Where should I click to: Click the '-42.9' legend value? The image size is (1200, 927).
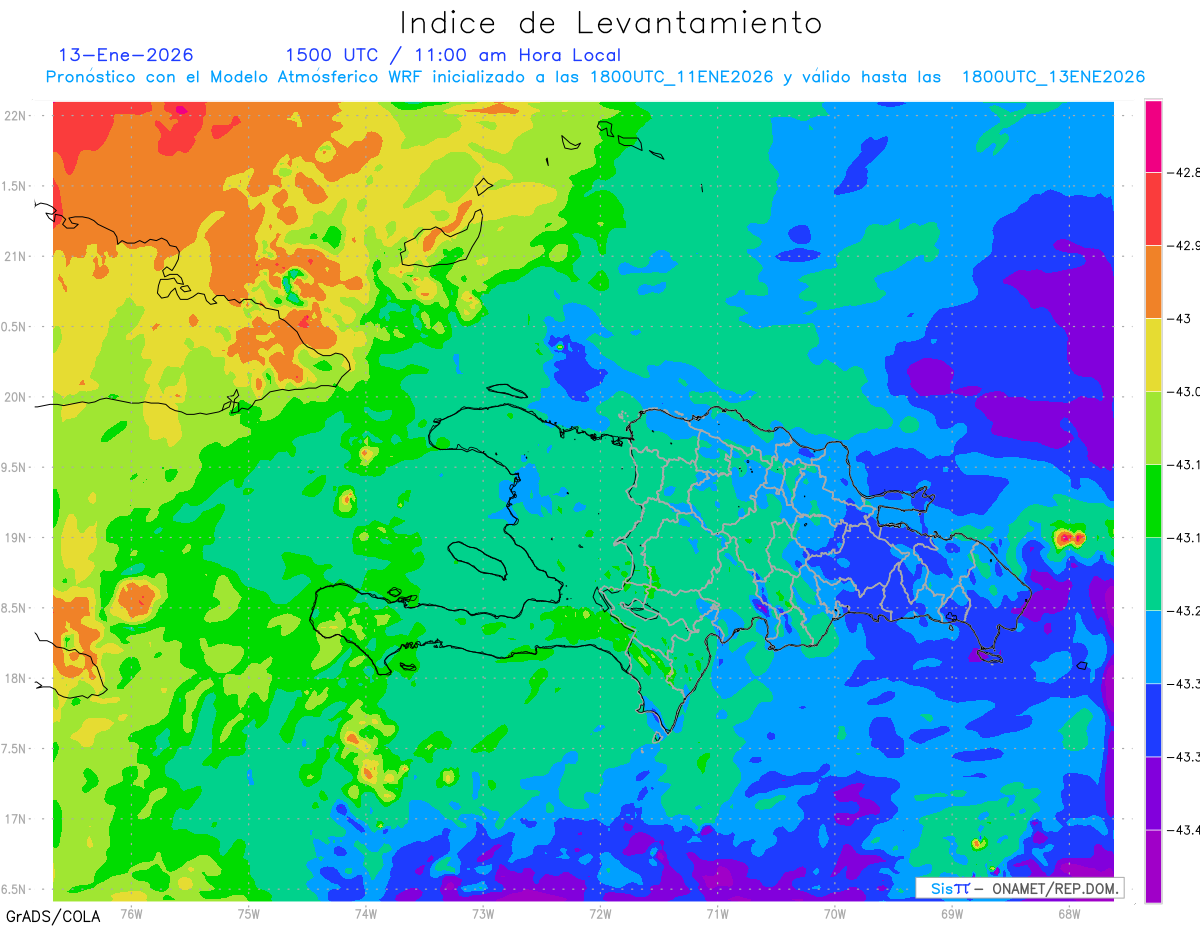tap(1185, 246)
